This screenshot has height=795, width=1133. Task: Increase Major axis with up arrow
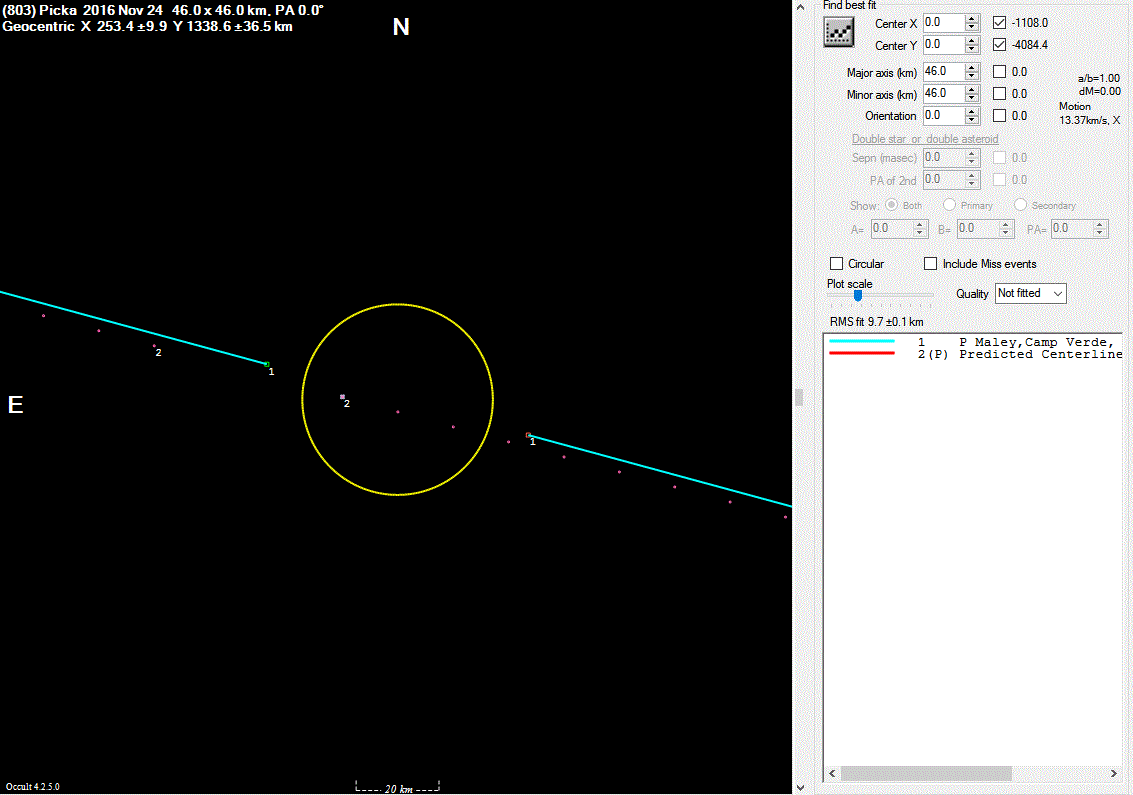click(x=972, y=68)
